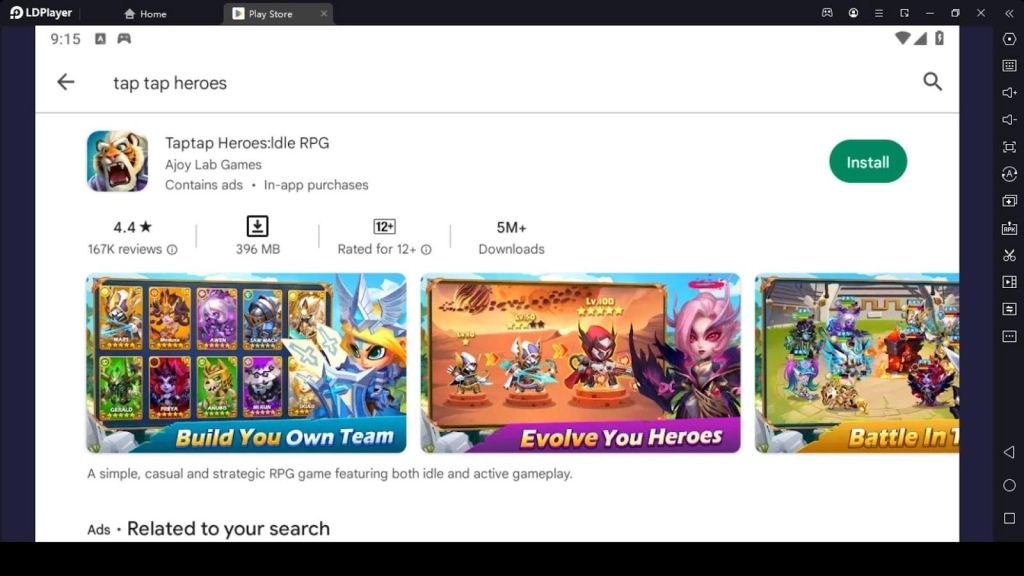1024x576 pixels.
Task: Go back using the arrow in Play Store
Action: (x=65, y=82)
